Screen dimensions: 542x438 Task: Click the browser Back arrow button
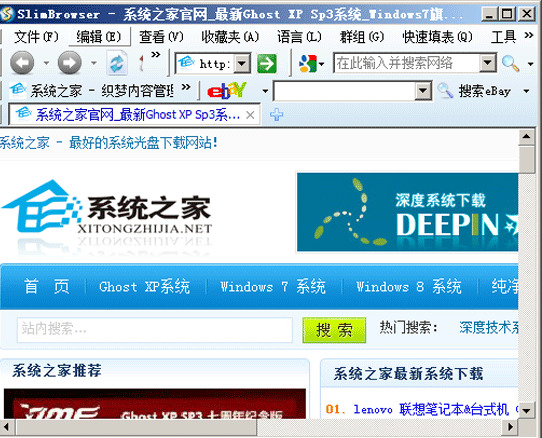[x=22, y=63]
